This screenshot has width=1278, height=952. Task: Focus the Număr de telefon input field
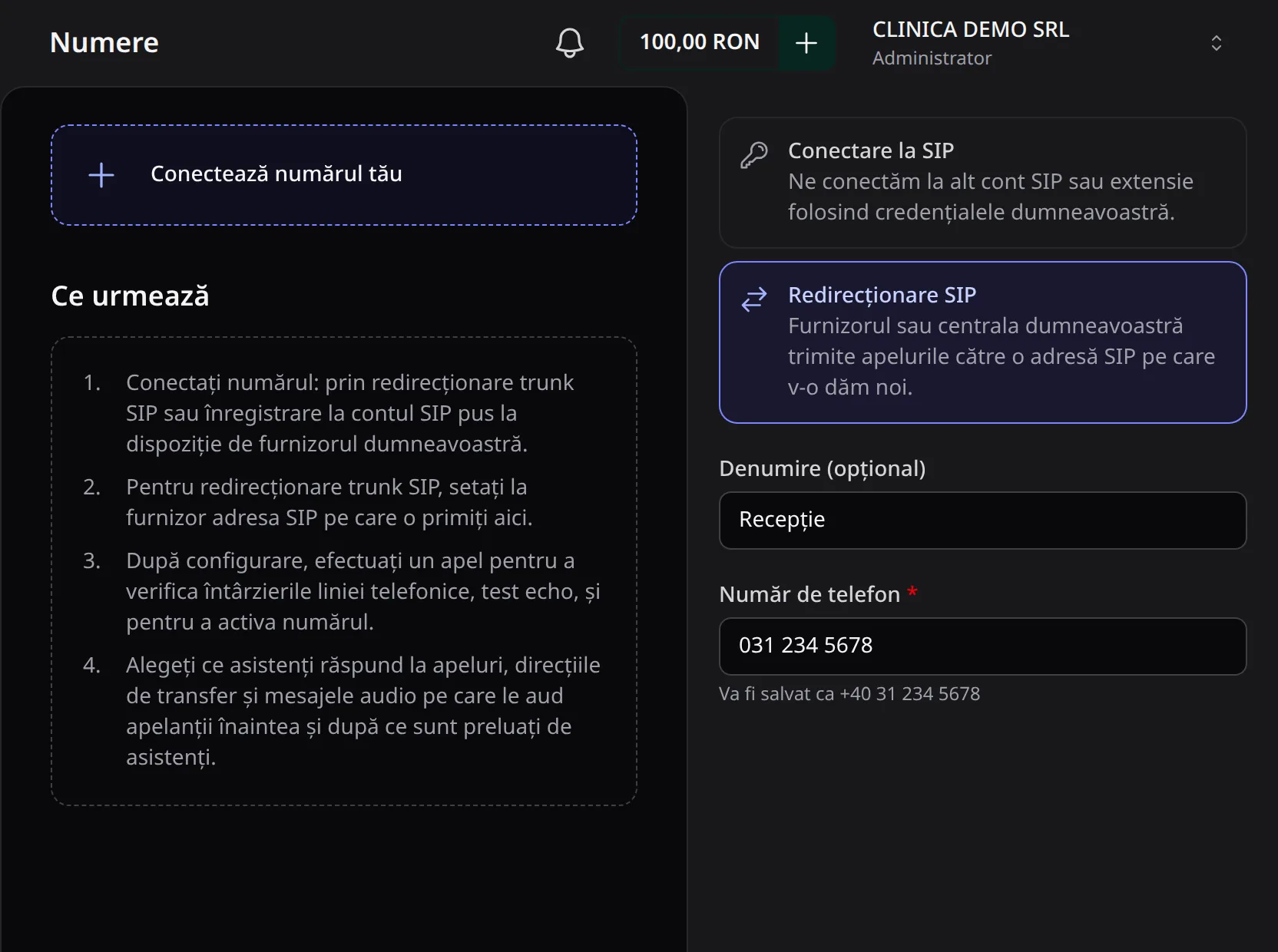click(982, 646)
